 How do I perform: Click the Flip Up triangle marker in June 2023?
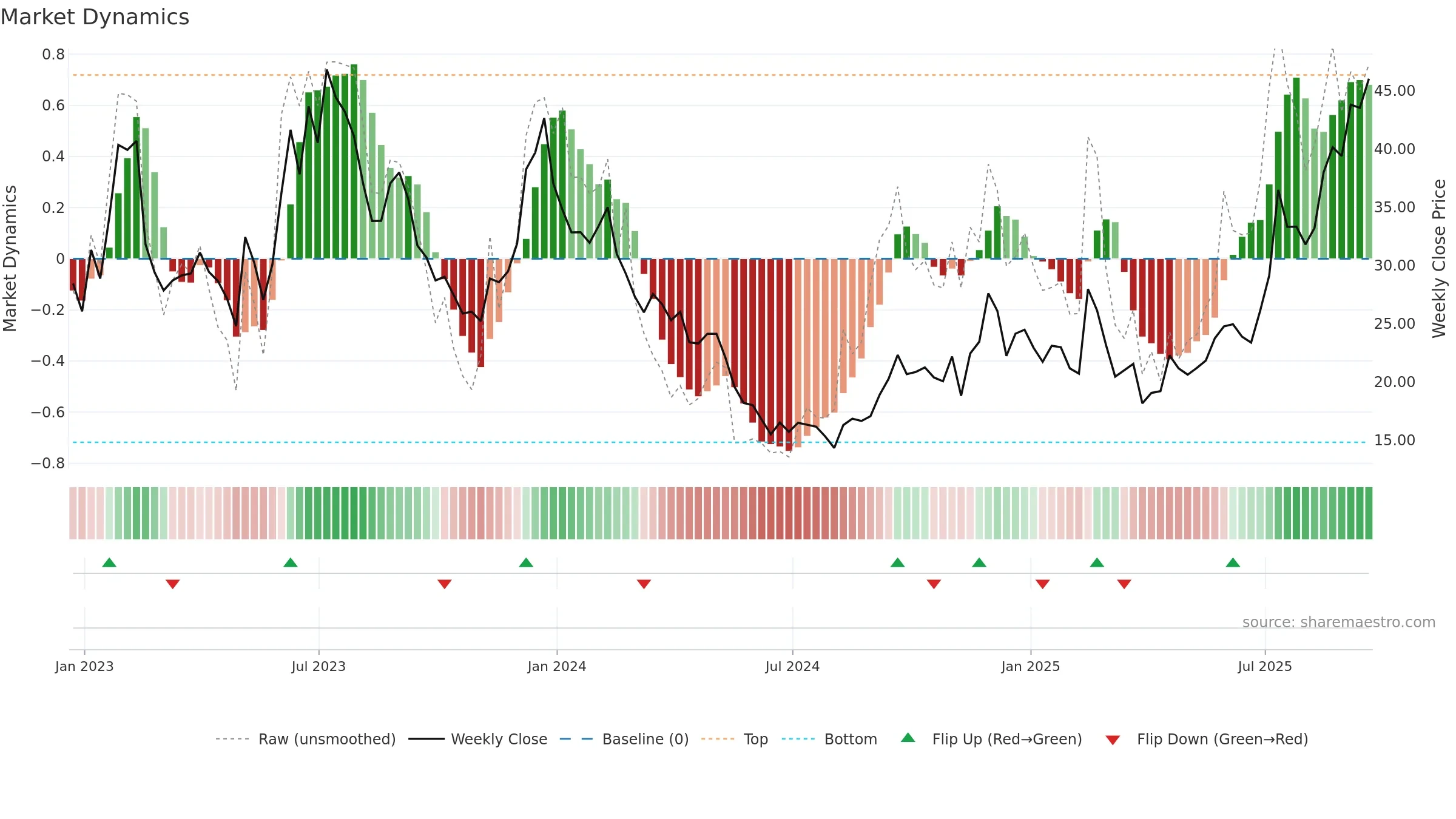coord(291,562)
